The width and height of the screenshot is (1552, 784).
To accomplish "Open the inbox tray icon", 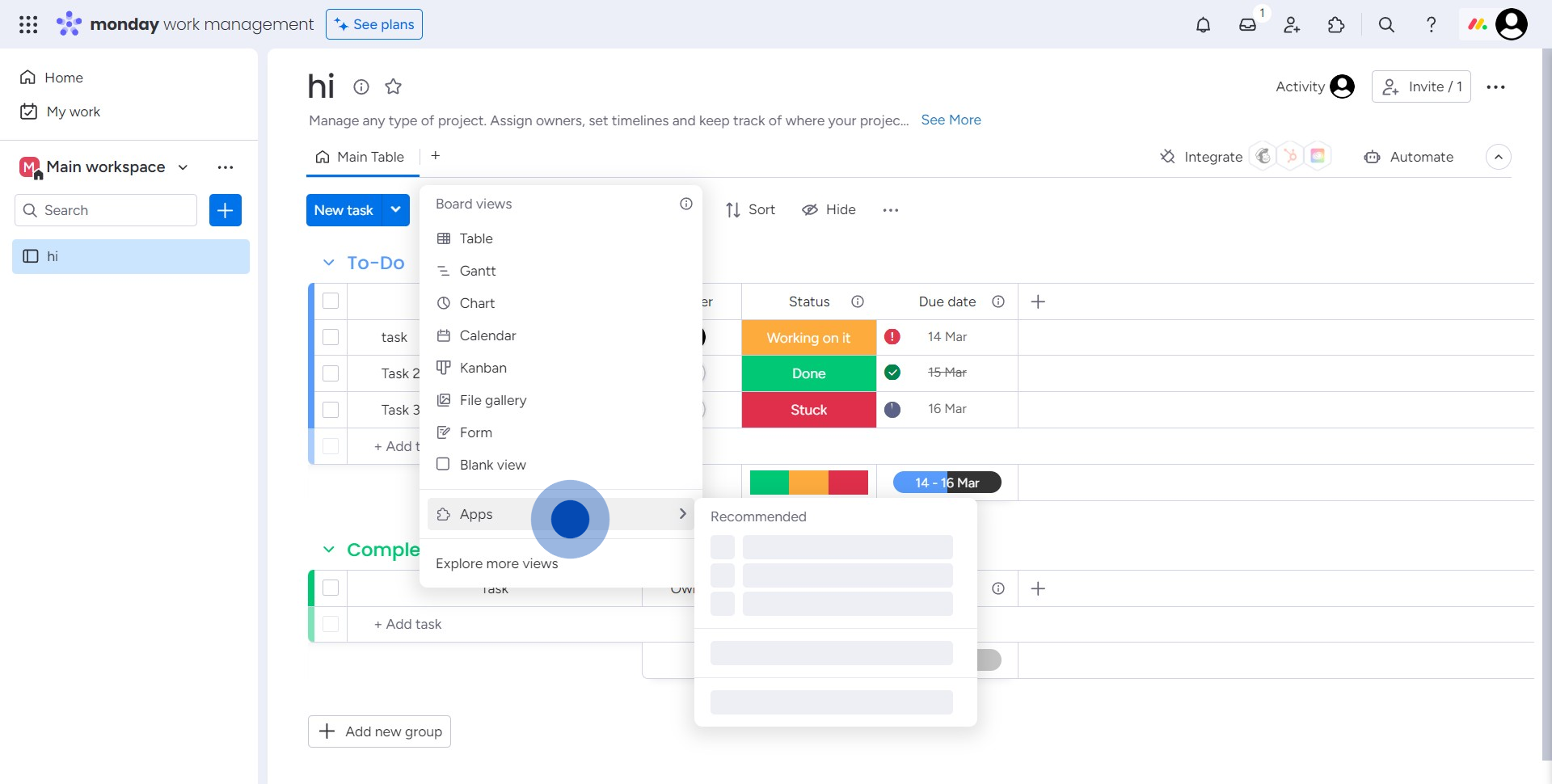I will (x=1247, y=25).
